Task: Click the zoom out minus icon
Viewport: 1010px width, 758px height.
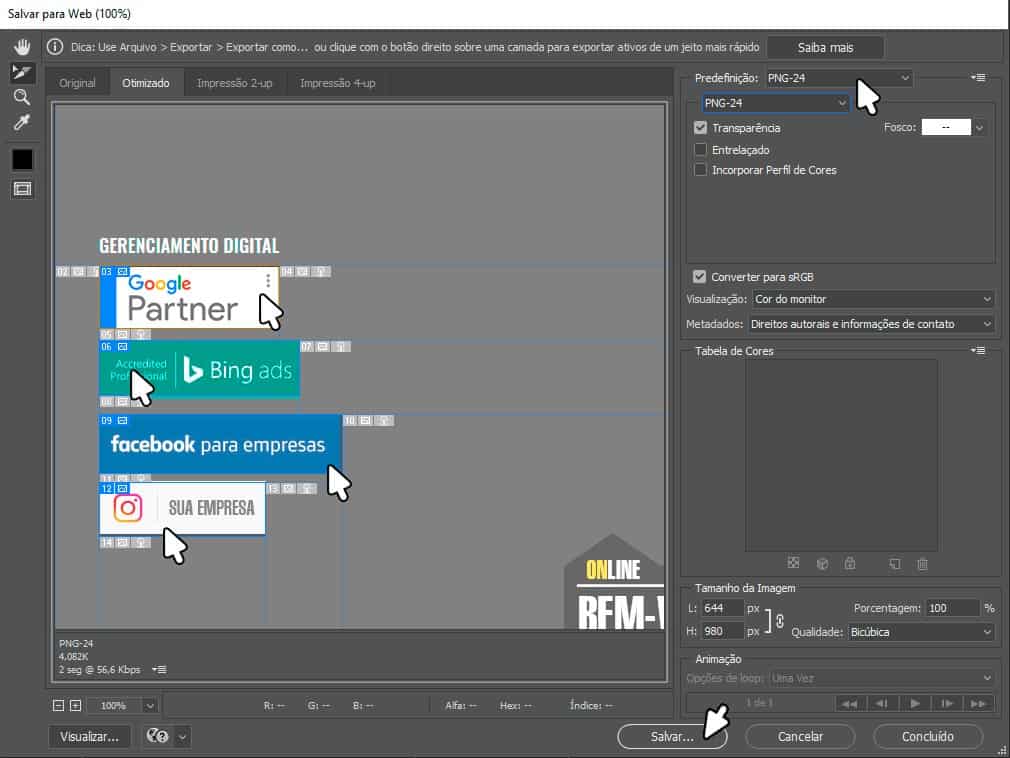Action: point(58,706)
